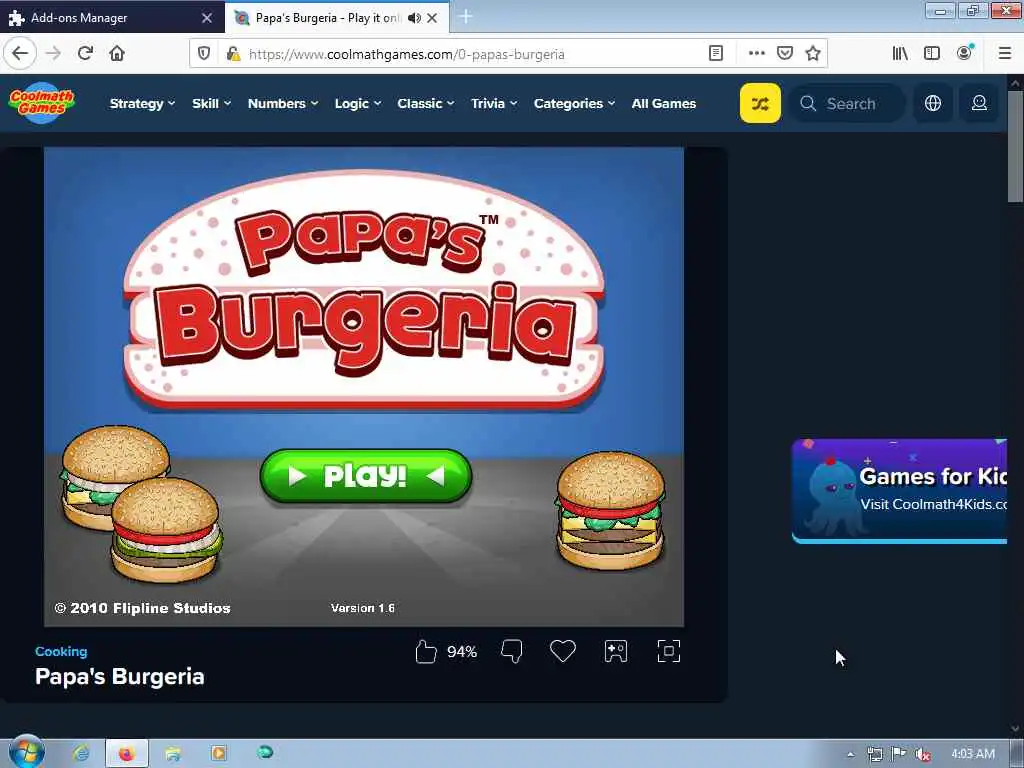1024x768 pixels.
Task: Open the language globe icon
Action: tap(933, 103)
